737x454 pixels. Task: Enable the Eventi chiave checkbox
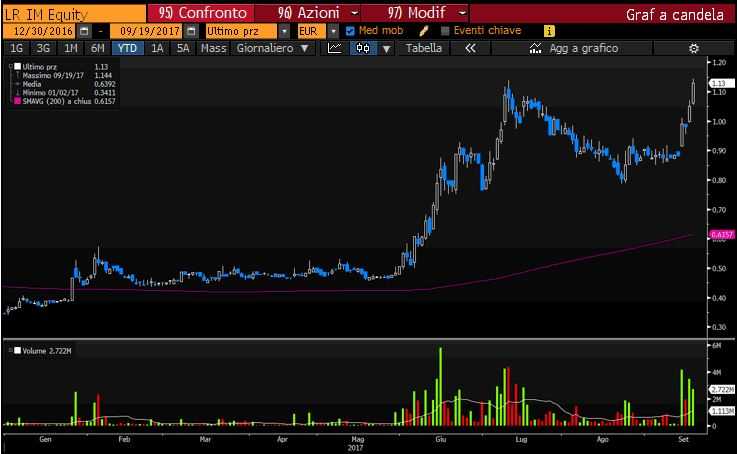pyautogui.click(x=445, y=31)
